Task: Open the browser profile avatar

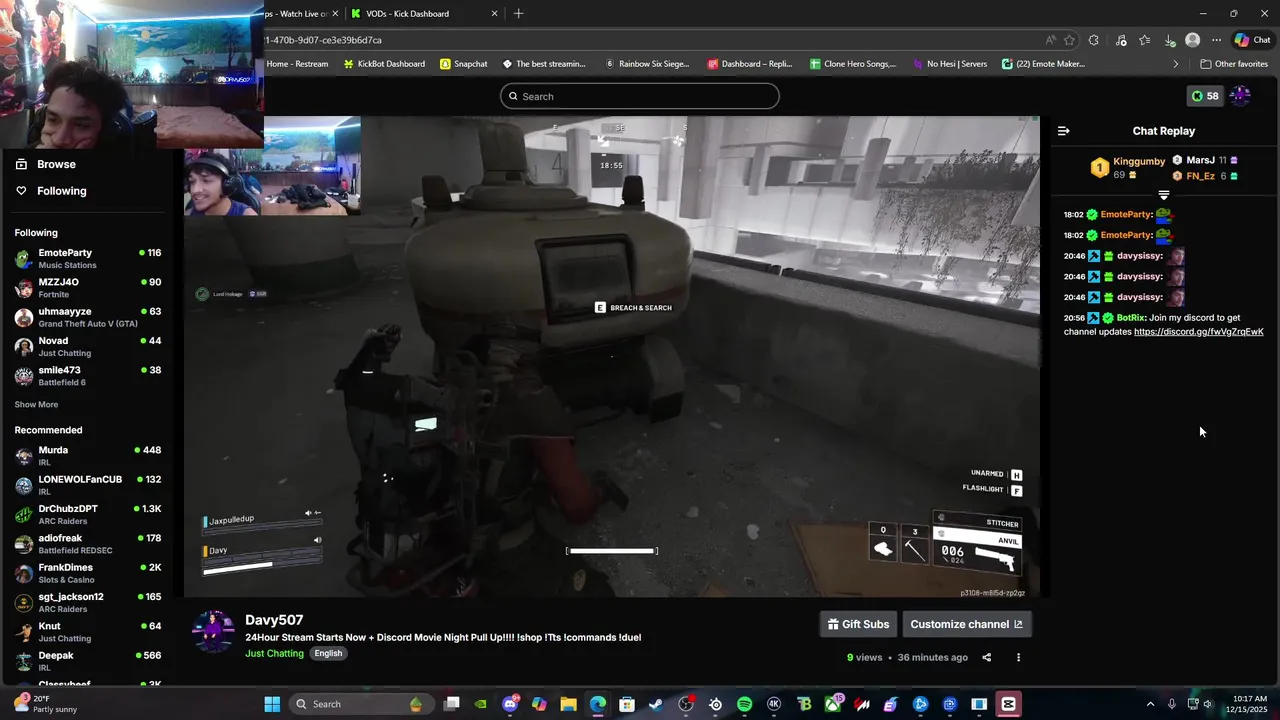Action: [1192, 40]
